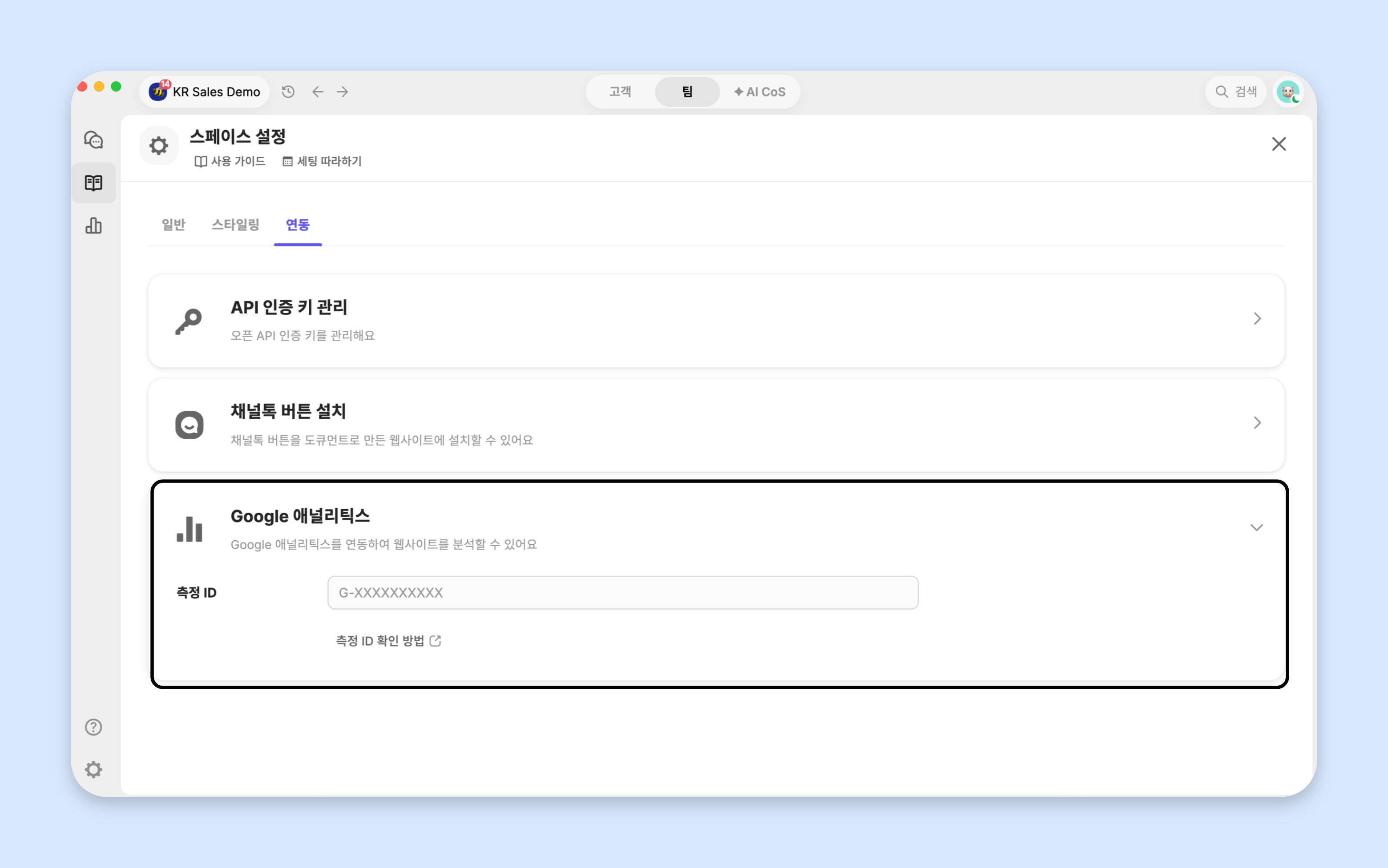Click the 검색 search button
The image size is (1388, 868).
(x=1236, y=92)
